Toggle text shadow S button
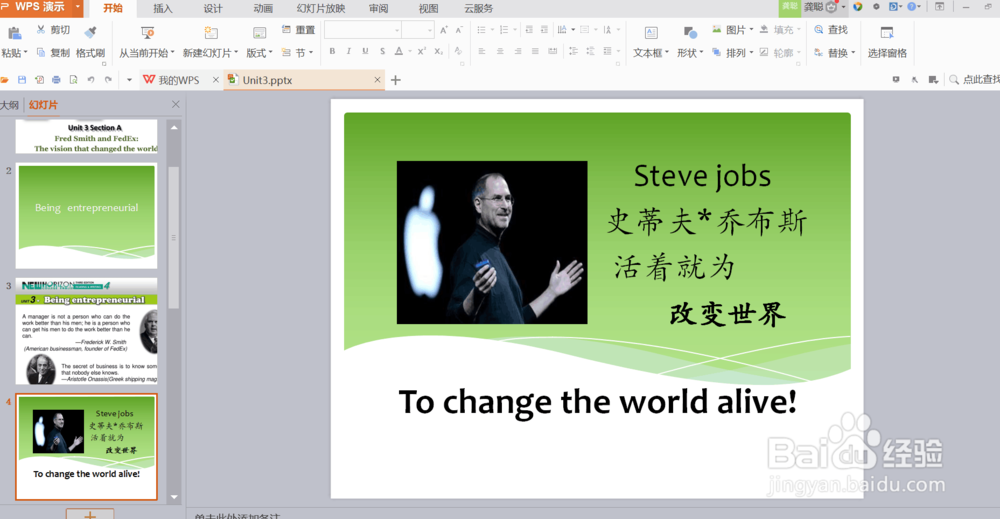Screen dimensions: 1000x519 coord(382,51)
